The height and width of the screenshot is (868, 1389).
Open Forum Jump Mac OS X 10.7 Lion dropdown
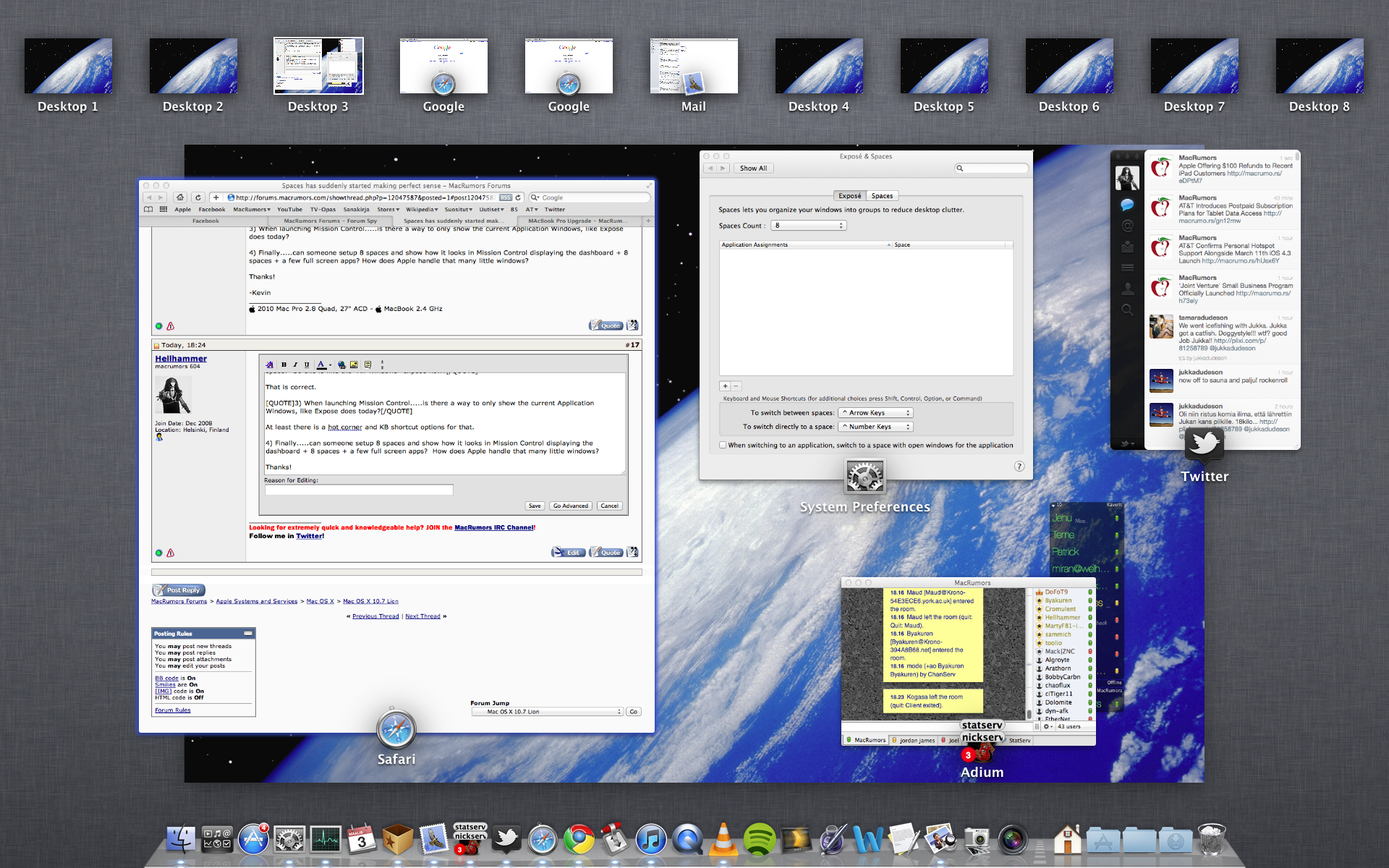click(x=546, y=712)
